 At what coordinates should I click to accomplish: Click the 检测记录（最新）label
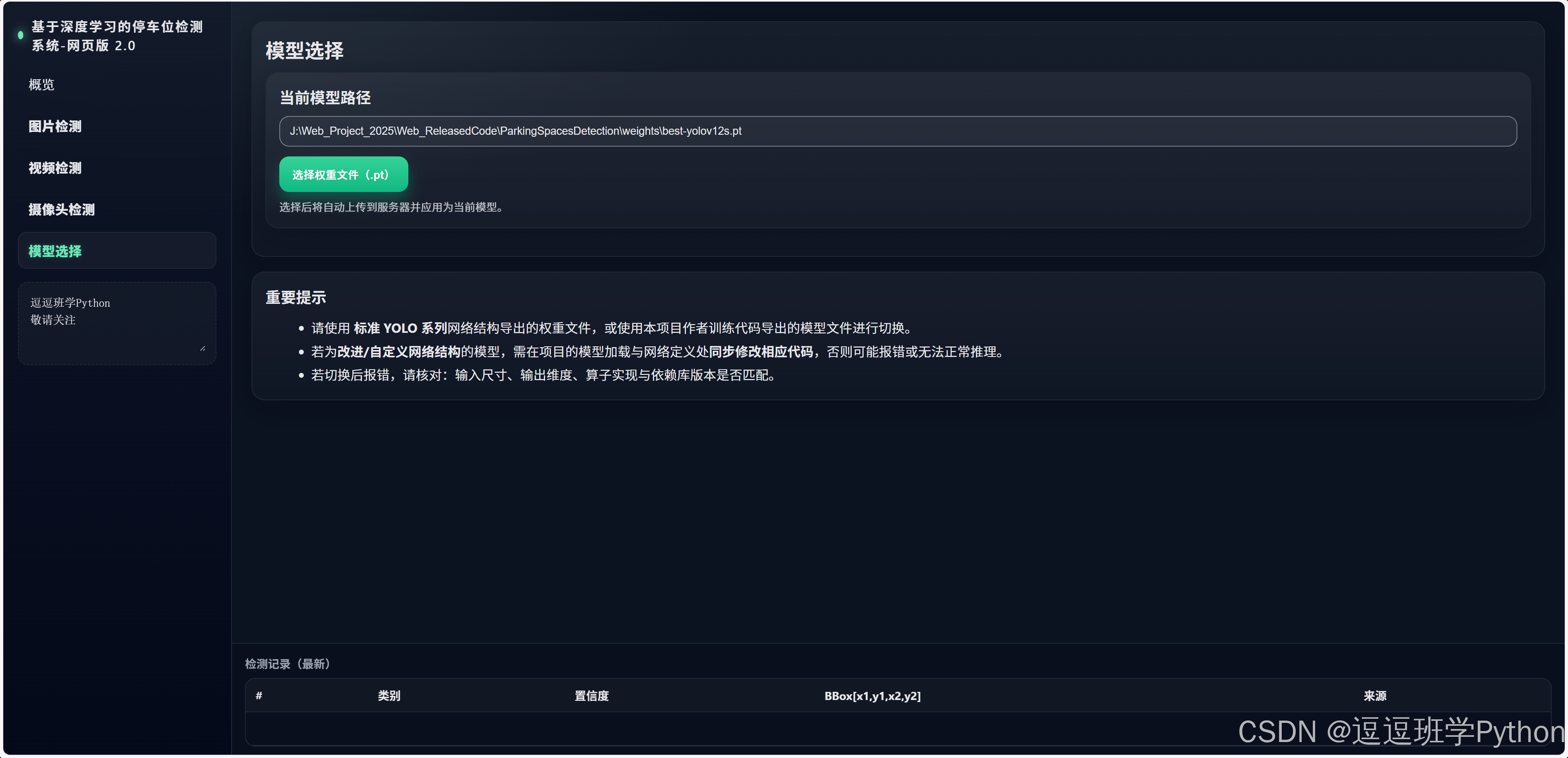pyautogui.click(x=289, y=664)
